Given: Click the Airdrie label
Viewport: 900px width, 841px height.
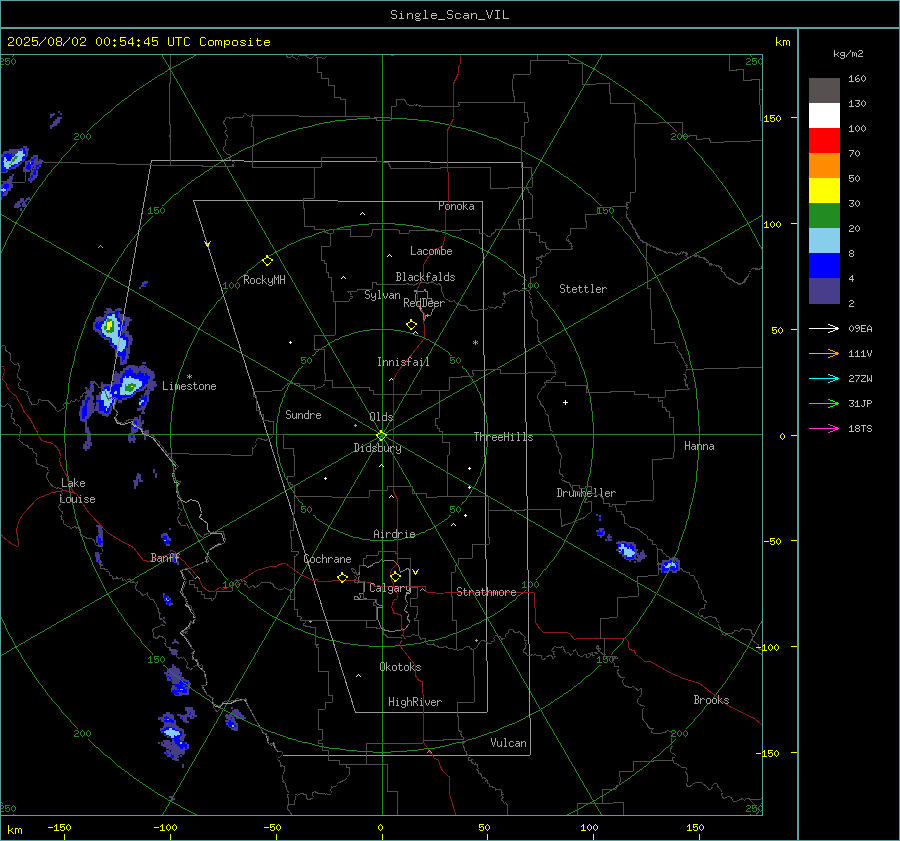Looking at the screenshot, I should coord(394,534).
